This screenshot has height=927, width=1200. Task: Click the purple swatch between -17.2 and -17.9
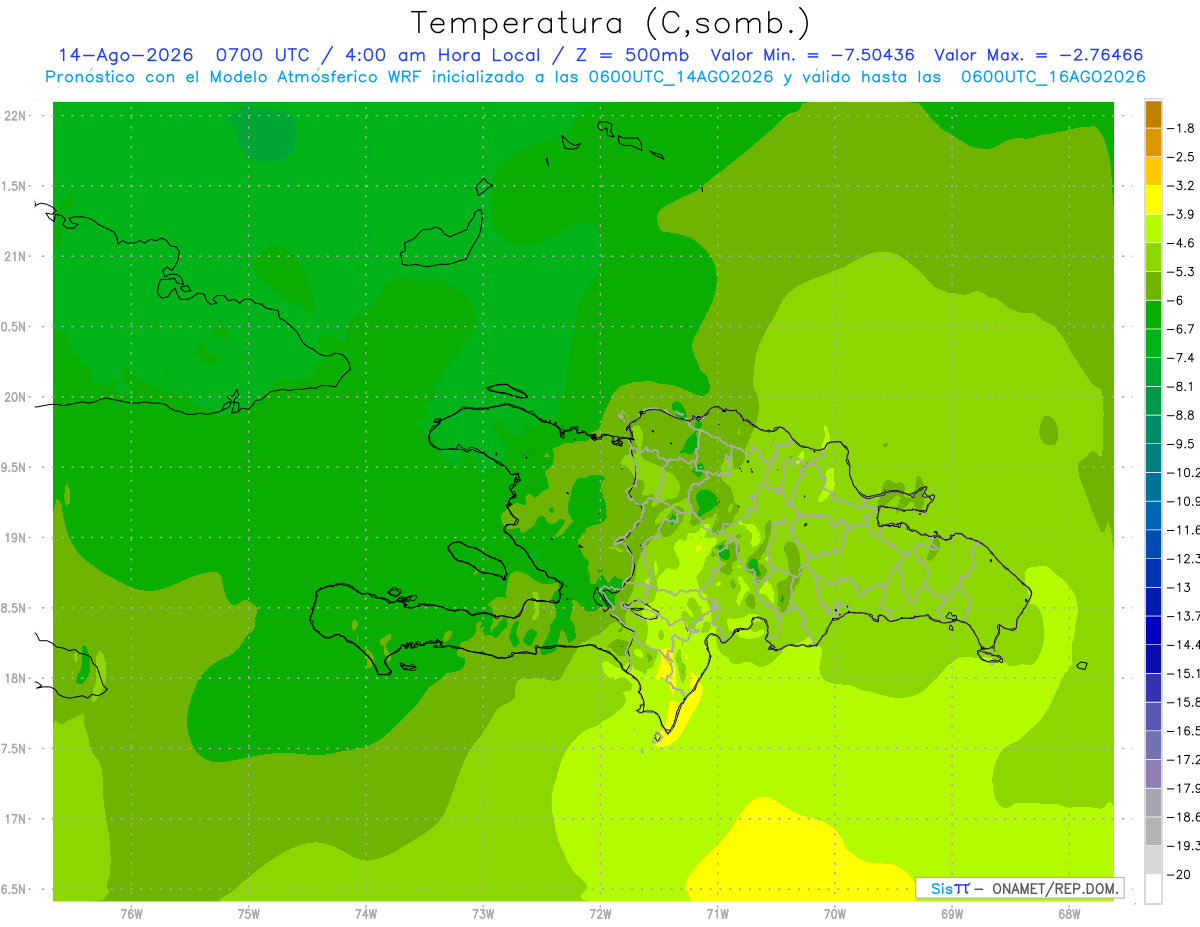point(1153,774)
